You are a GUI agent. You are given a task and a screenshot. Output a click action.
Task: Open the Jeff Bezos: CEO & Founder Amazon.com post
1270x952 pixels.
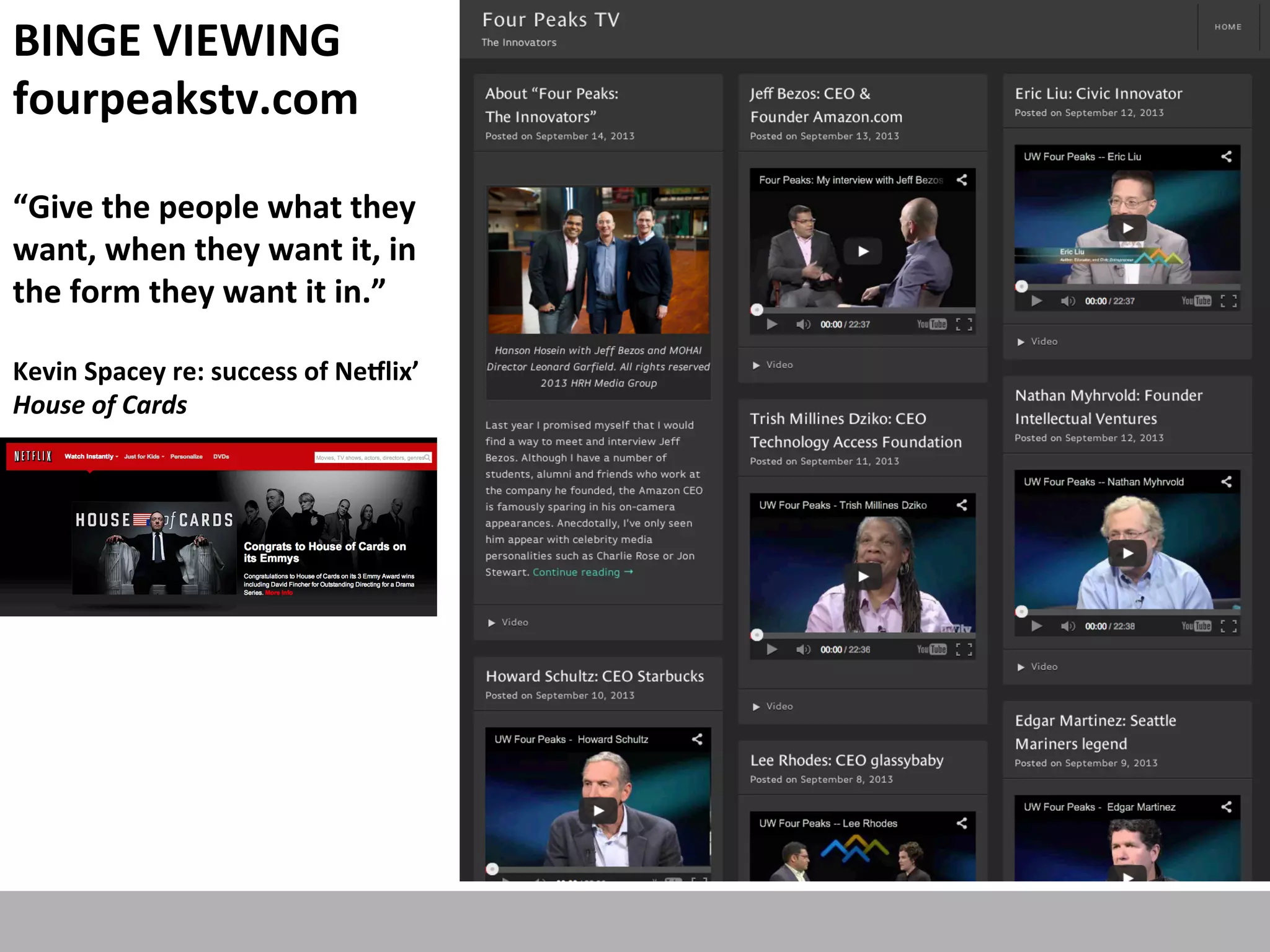[826, 105]
